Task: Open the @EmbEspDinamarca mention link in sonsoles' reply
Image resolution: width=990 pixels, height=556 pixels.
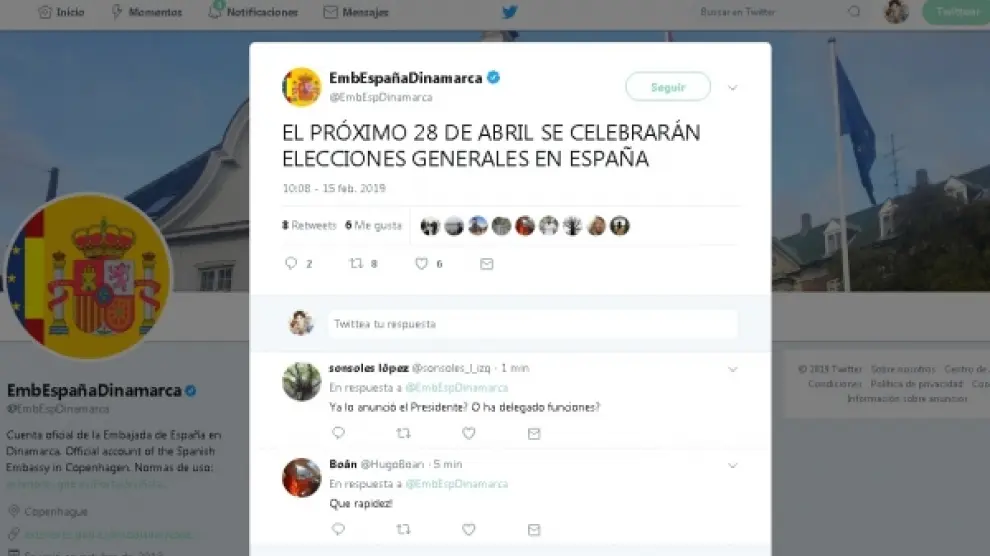Action: pos(456,387)
